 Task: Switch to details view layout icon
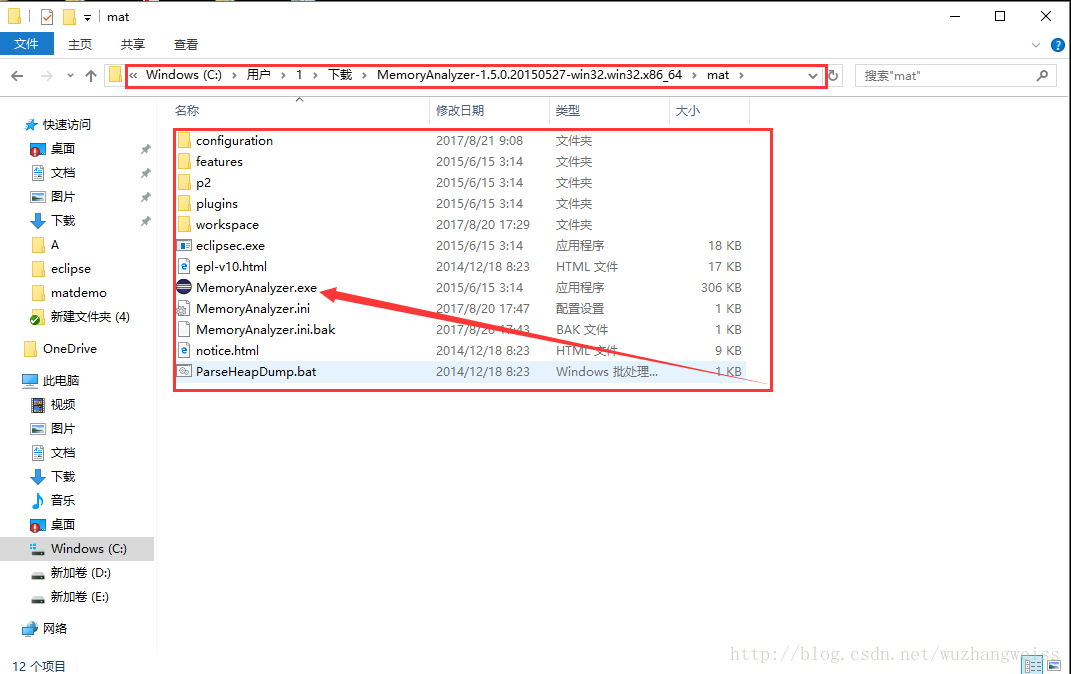pos(1033,664)
